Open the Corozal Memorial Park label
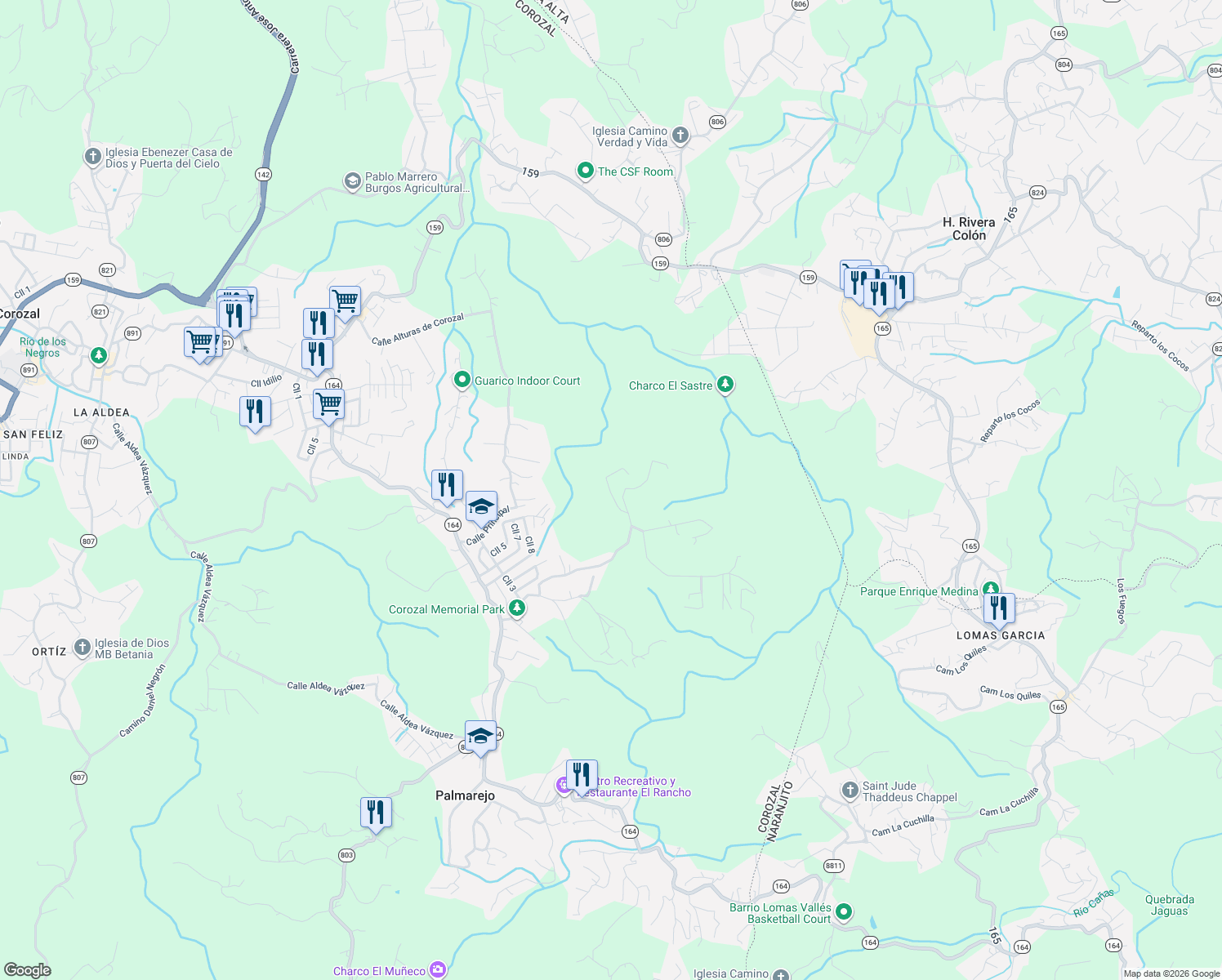This screenshot has height=980, width=1222. (447, 609)
